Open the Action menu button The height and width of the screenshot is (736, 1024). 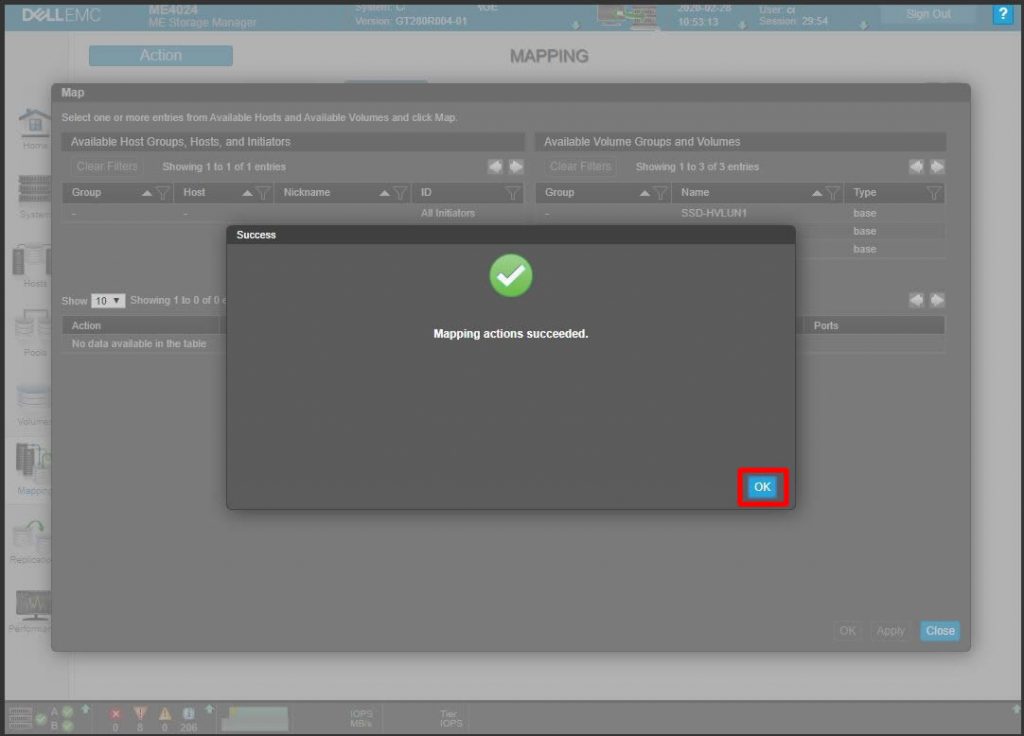(161, 56)
